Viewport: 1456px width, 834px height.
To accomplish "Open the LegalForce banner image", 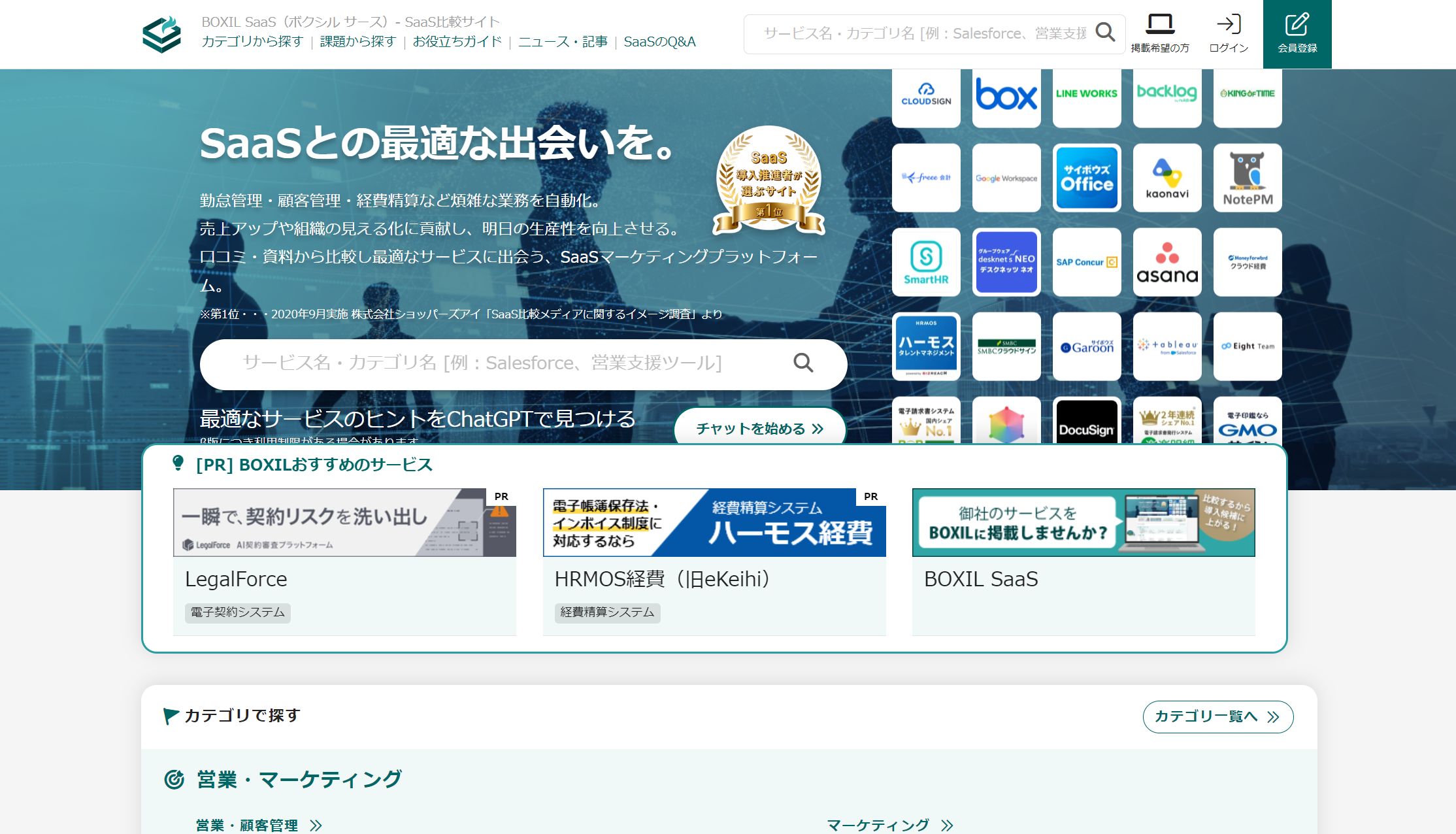I will pyautogui.click(x=344, y=522).
